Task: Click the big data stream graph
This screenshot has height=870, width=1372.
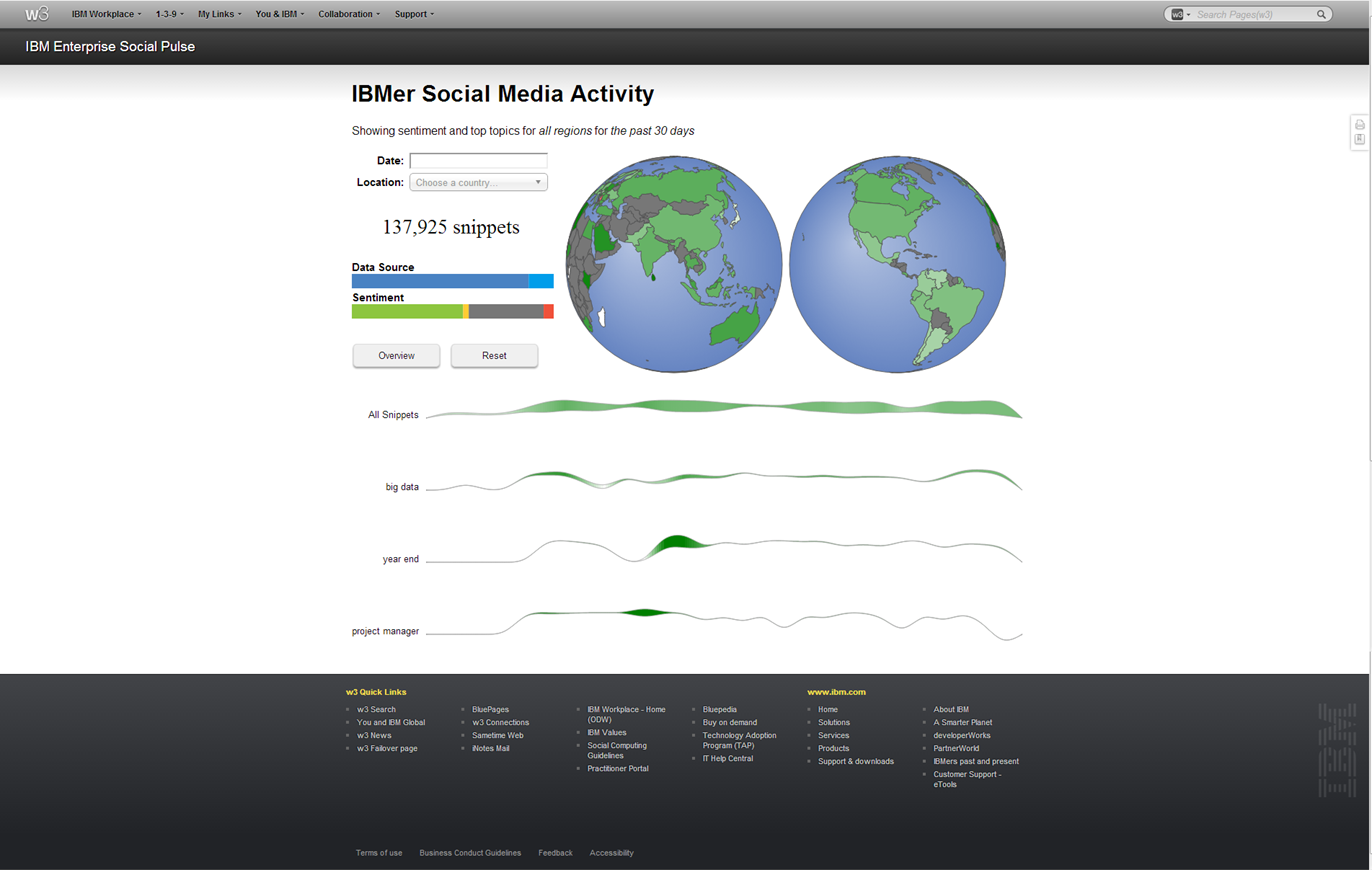Action: pyautogui.click(x=724, y=480)
